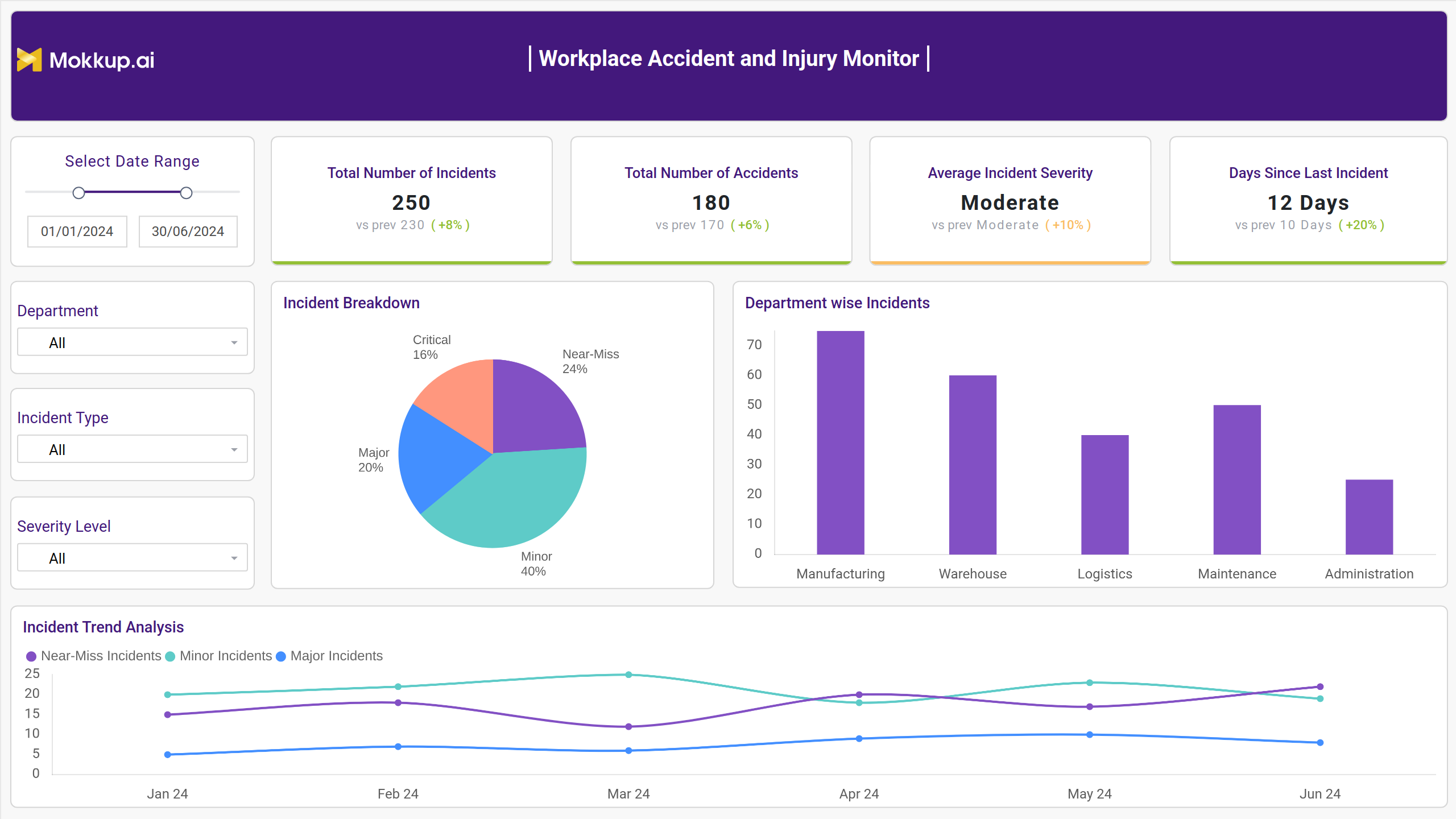This screenshot has width=1456, height=819.
Task: Click the Critical 16% pie label
Action: 432,347
